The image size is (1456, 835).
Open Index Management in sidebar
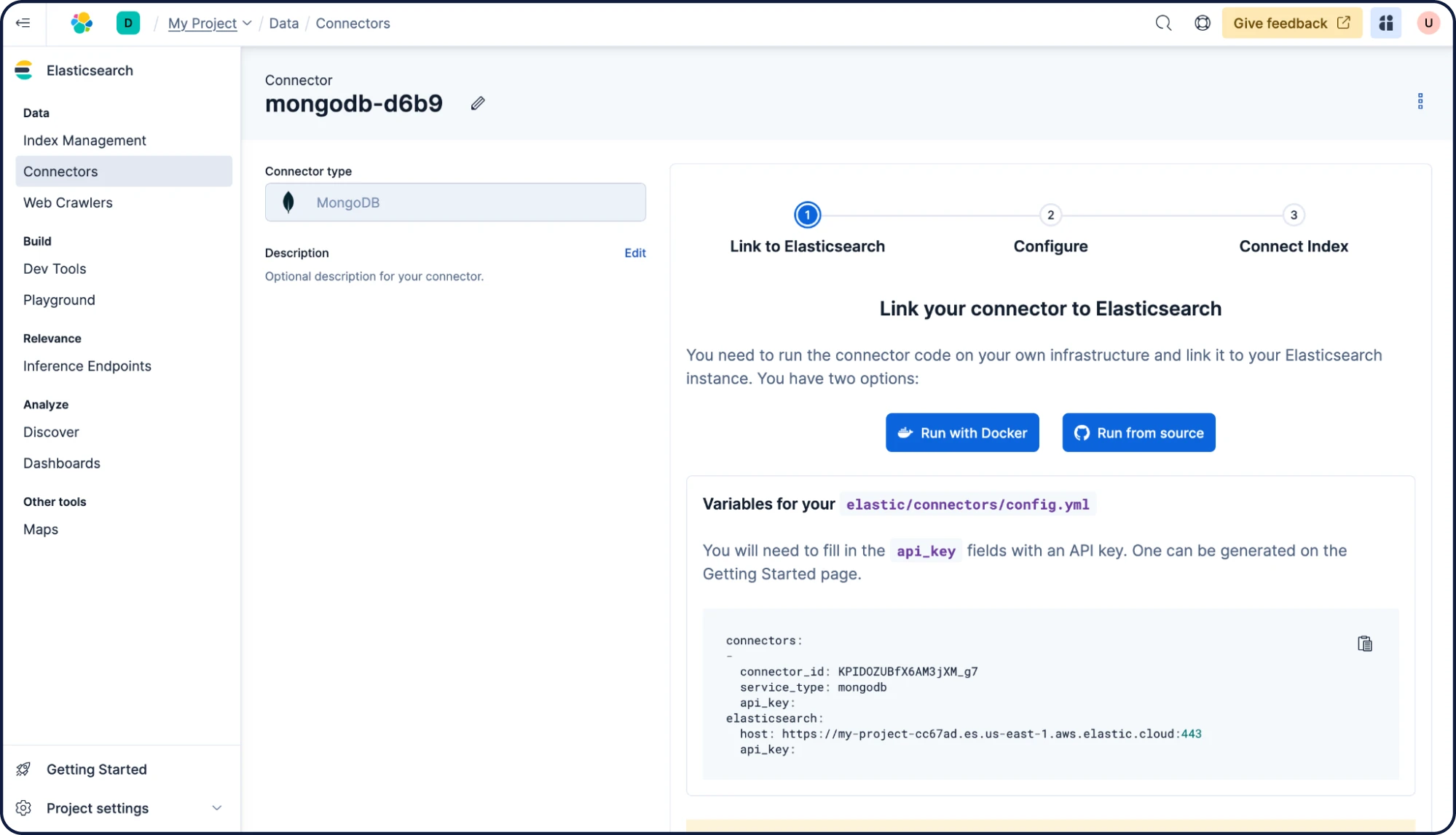(x=84, y=141)
